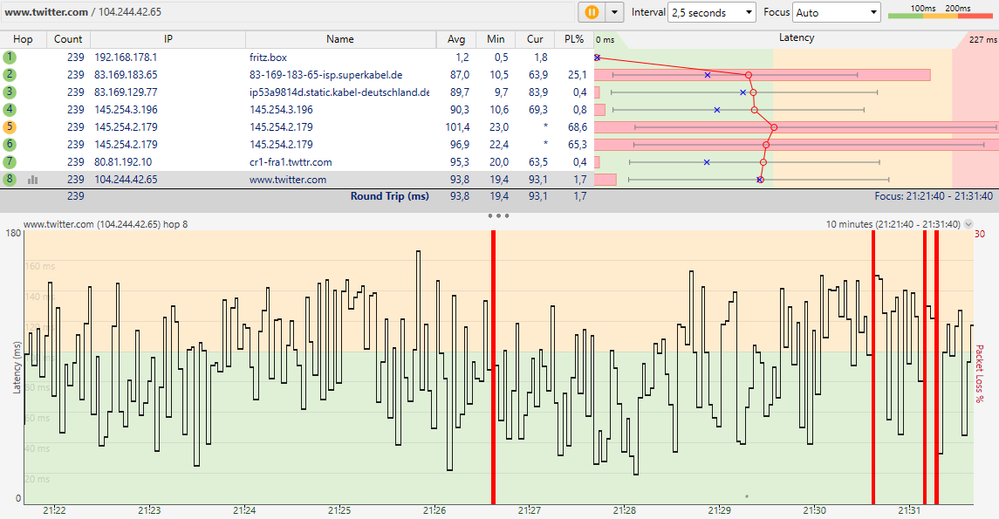This screenshot has height=519, width=999.
Task: Click the hop 3 green circle icon
Action: pyautogui.click(x=10, y=92)
